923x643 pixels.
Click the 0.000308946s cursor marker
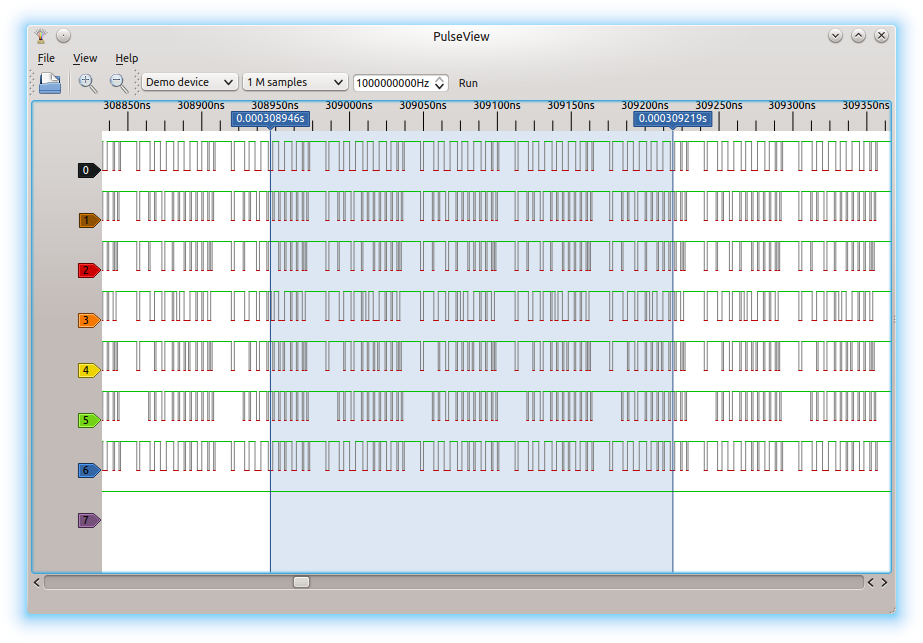tap(270, 118)
